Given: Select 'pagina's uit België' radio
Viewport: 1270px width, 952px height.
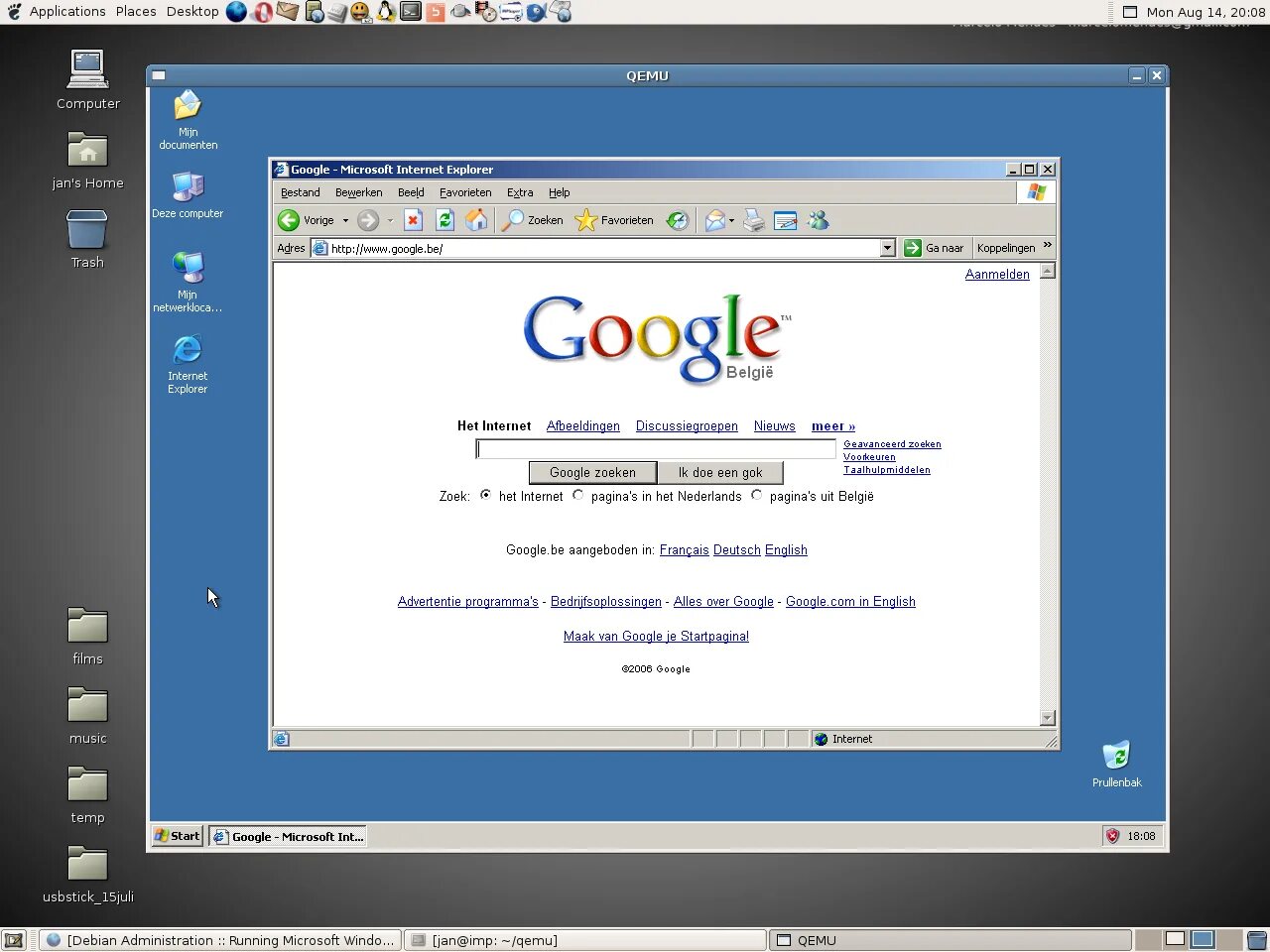Looking at the screenshot, I should click(756, 495).
